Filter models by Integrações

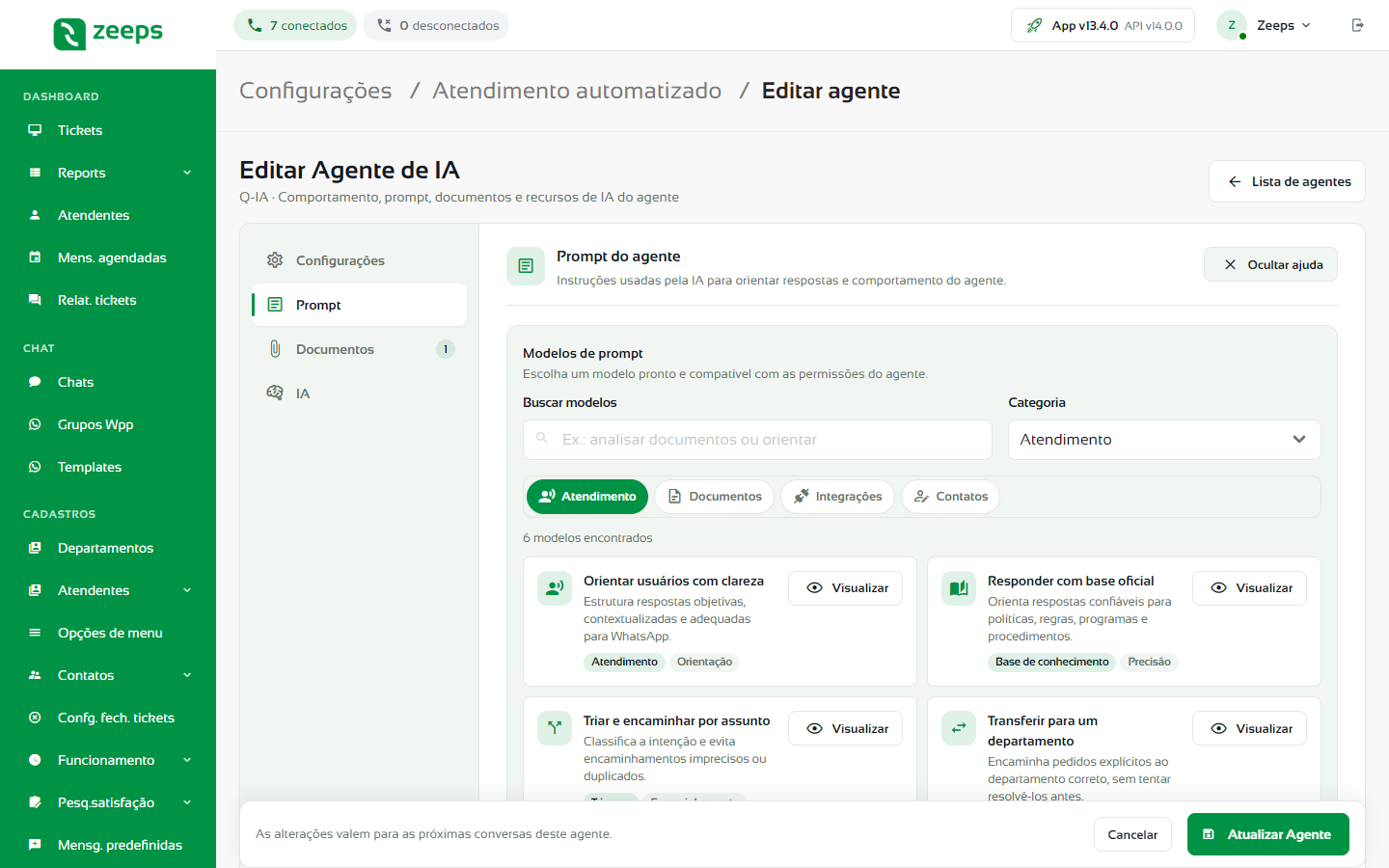click(837, 497)
